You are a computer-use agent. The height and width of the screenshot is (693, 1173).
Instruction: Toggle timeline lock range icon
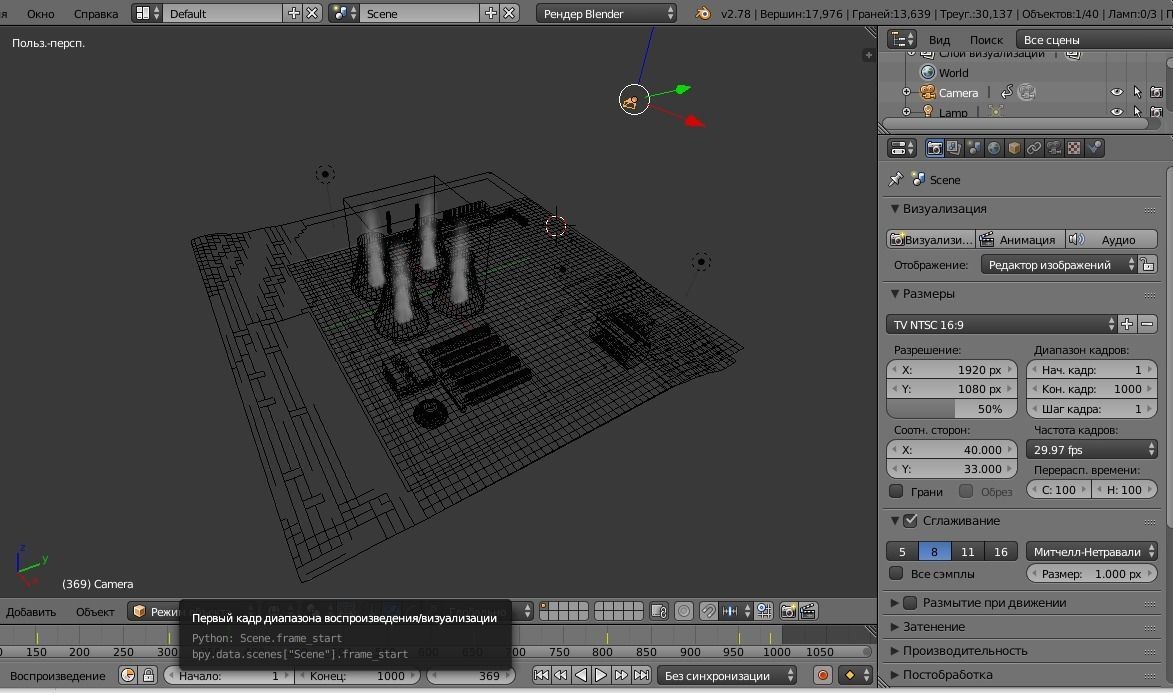tap(149, 676)
